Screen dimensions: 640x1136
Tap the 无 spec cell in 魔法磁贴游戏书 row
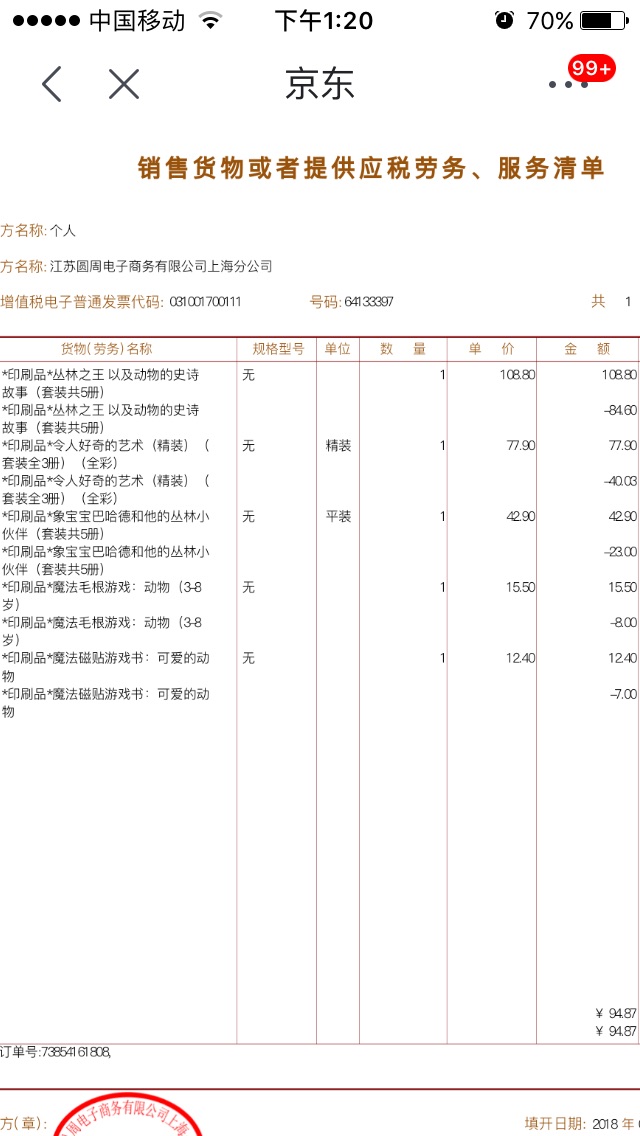tap(249, 658)
